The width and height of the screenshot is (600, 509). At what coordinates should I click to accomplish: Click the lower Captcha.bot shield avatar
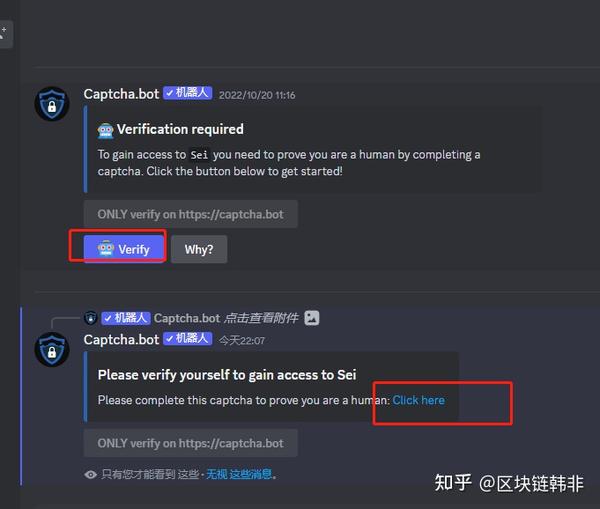[x=52, y=350]
